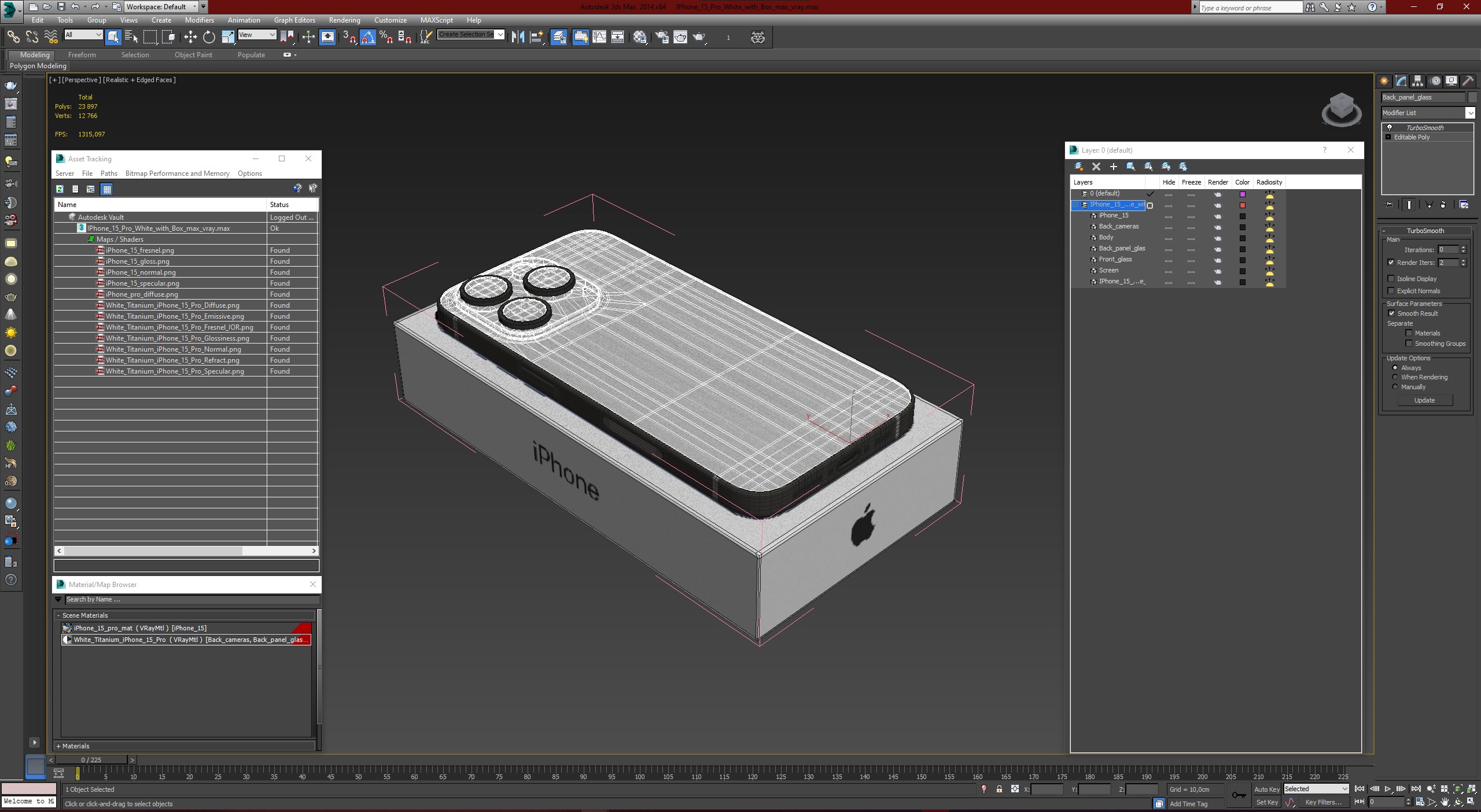Image resolution: width=1481 pixels, height=812 pixels.
Task: Choose the Select and Move tool
Action: click(190, 37)
